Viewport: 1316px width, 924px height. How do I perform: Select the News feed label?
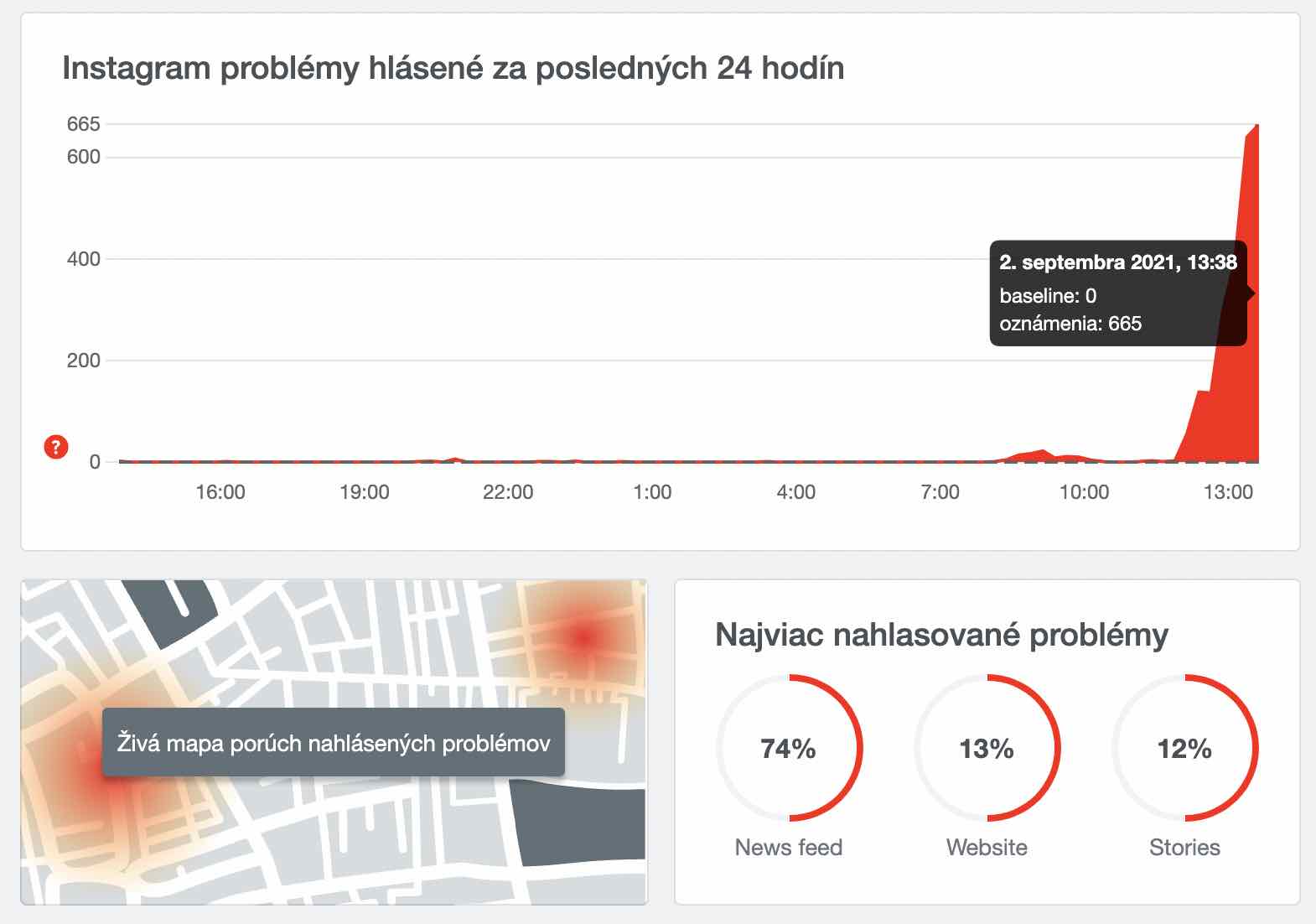point(788,848)
